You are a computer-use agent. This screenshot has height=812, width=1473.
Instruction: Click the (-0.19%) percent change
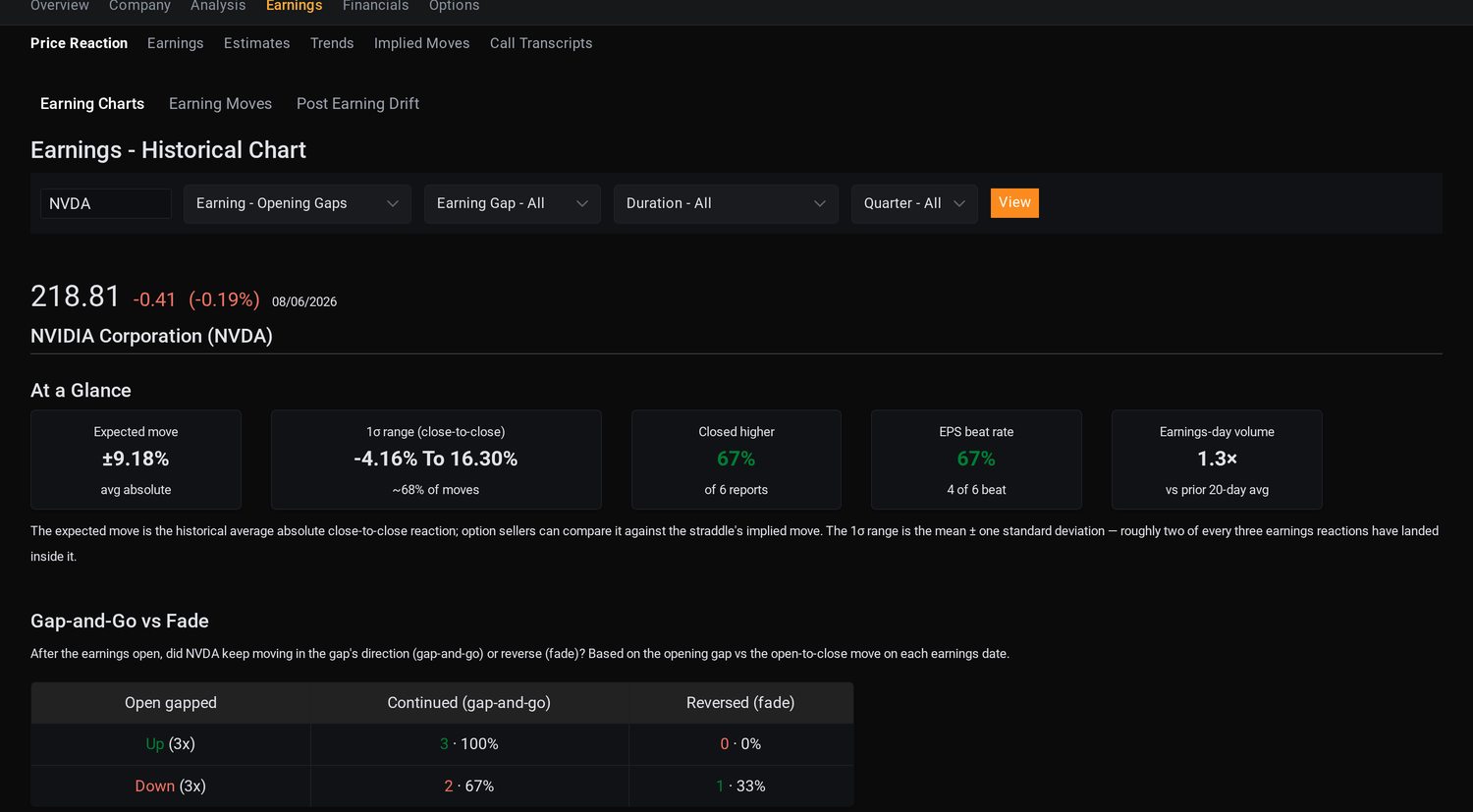pos(224,299)
